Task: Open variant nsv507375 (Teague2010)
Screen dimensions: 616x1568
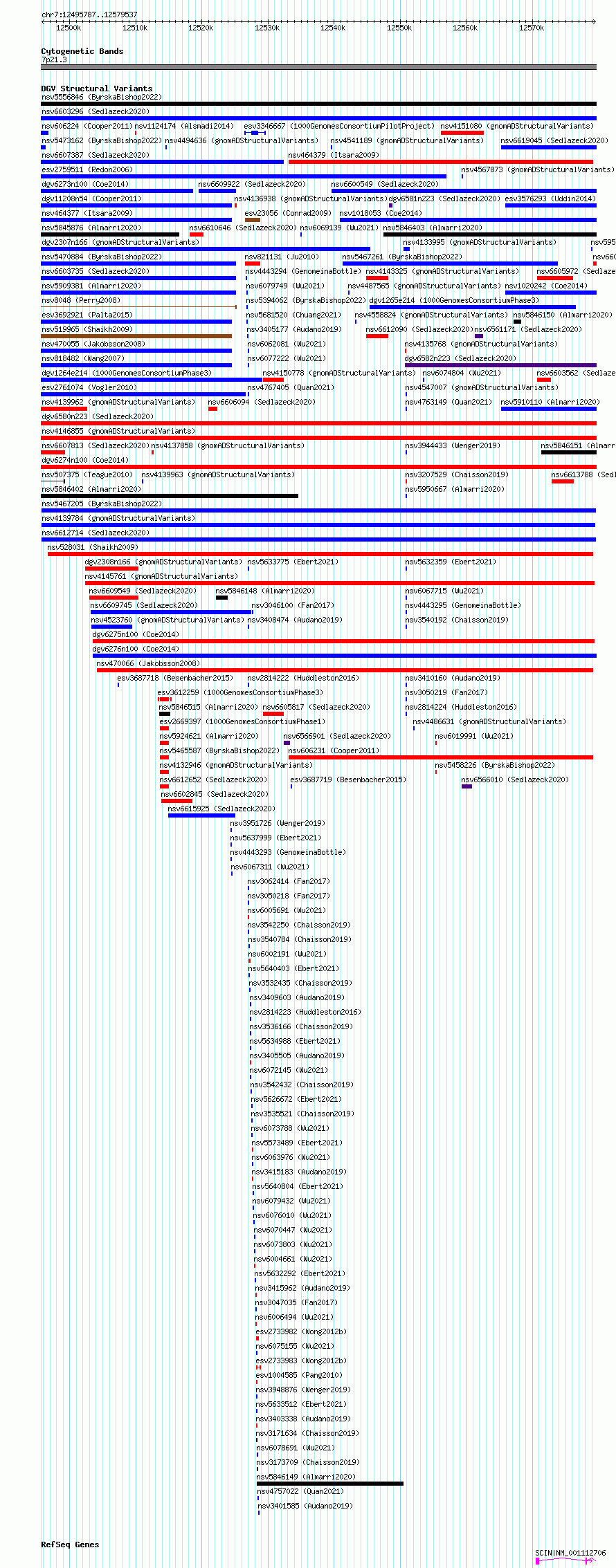Action: tap(87, 475)
